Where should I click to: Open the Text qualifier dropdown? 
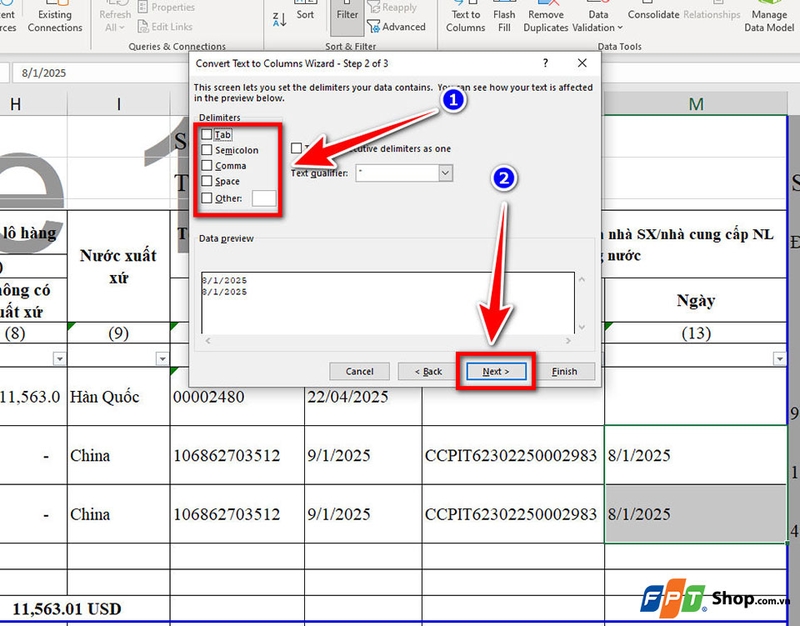[444, 172]
